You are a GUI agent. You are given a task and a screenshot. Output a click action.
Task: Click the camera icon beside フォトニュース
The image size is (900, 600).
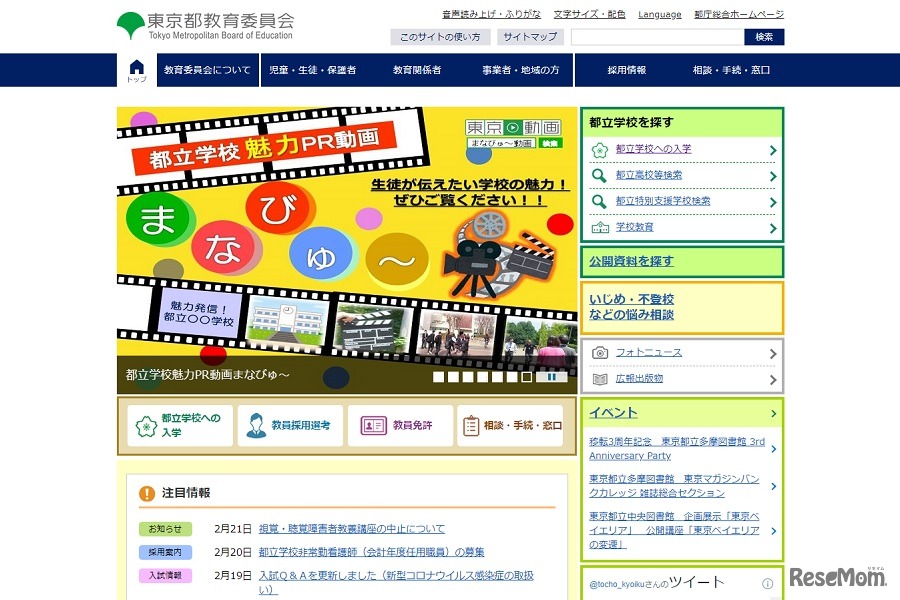click(x=599, y=352)
